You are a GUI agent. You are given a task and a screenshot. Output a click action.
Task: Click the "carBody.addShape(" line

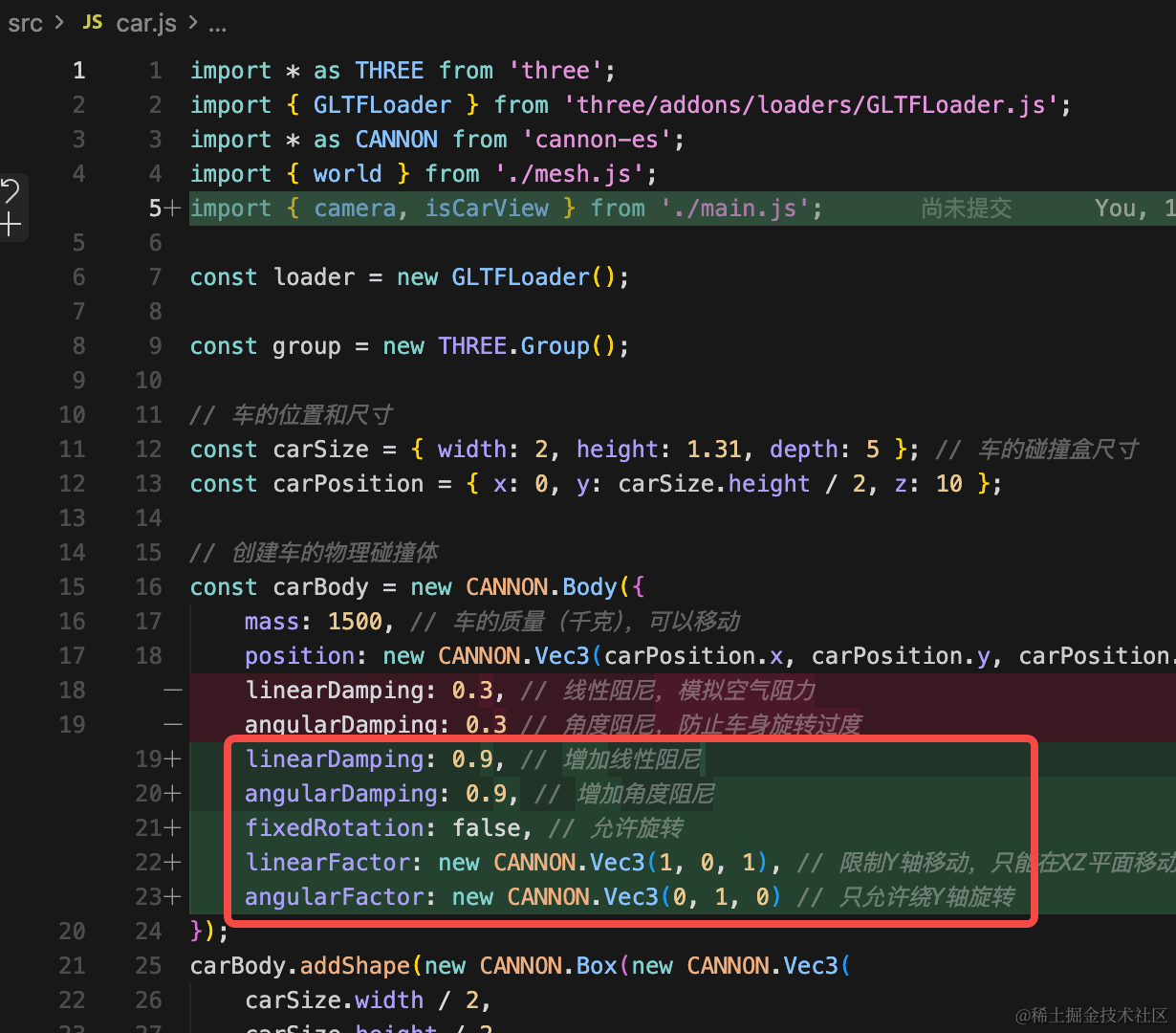(x=520, y=966)
